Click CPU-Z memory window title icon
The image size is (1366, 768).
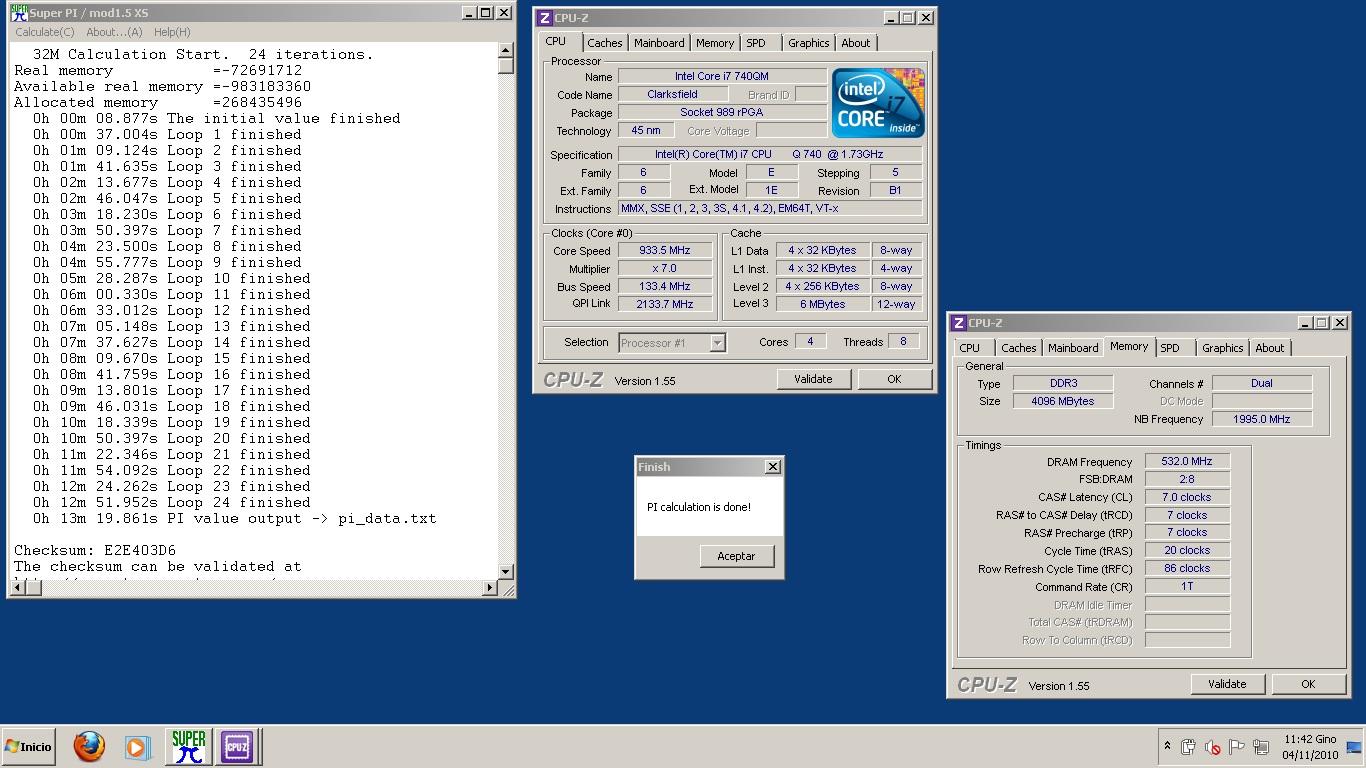point(959,323)
